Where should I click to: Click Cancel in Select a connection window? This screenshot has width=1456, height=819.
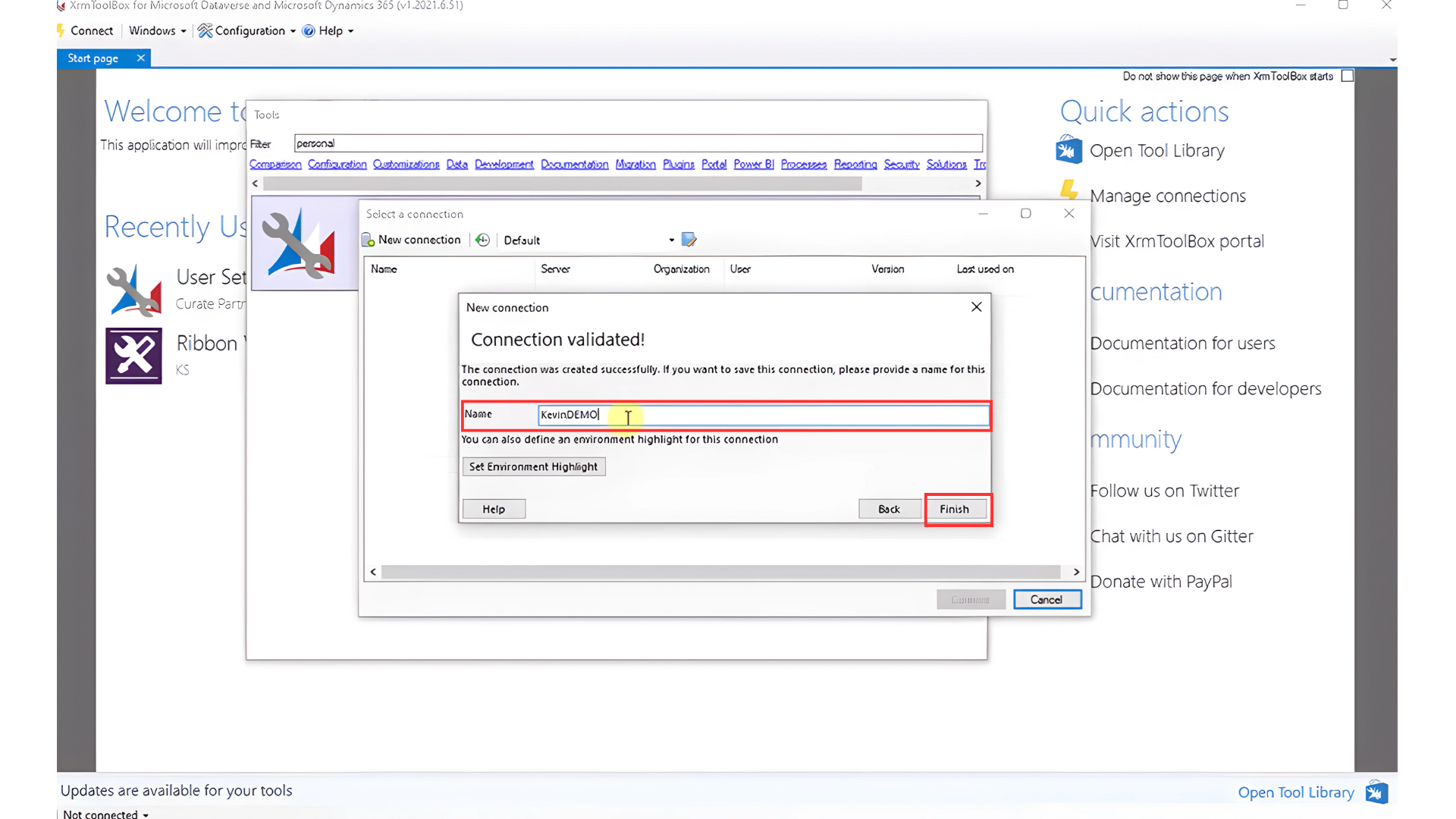(1046, 600)
